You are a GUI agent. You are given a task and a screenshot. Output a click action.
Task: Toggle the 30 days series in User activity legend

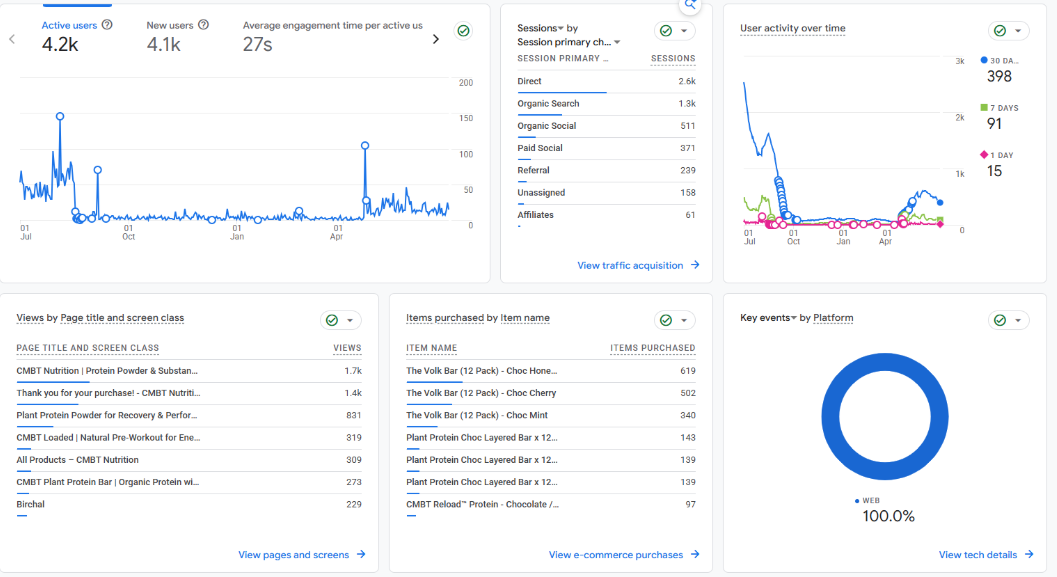click(x=984, y=60)
